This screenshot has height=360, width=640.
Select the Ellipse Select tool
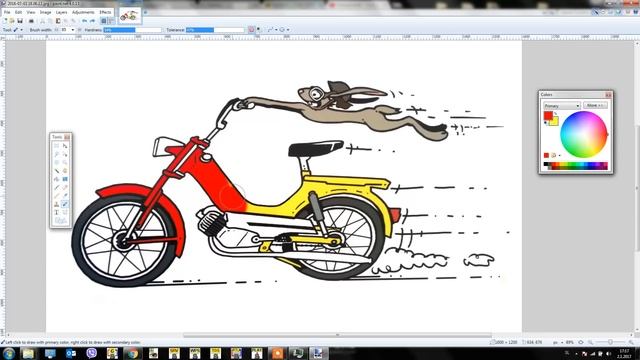[57, 162]
